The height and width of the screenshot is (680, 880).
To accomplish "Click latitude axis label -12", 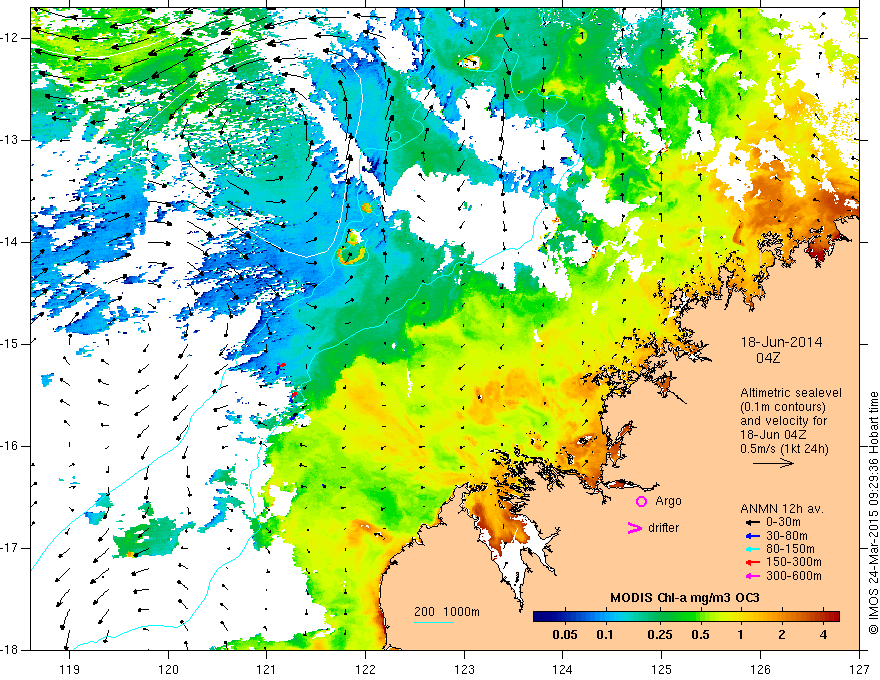I will 11,38.
